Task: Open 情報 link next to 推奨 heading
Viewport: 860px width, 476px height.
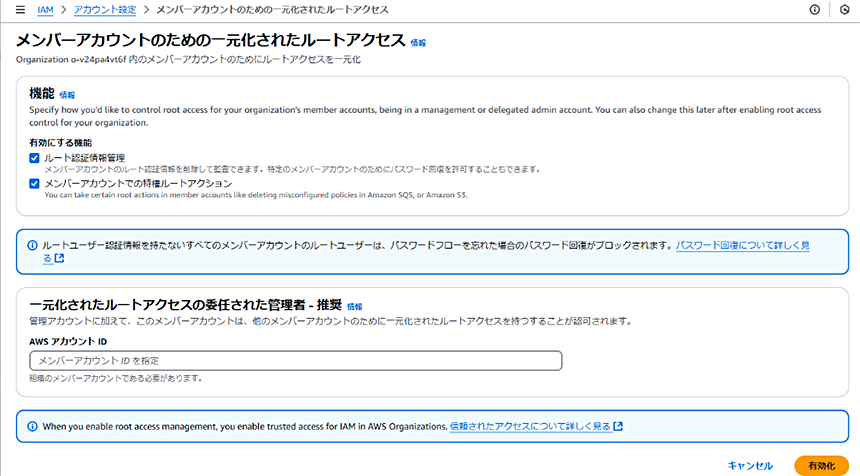Action: [x=355, y=306]
